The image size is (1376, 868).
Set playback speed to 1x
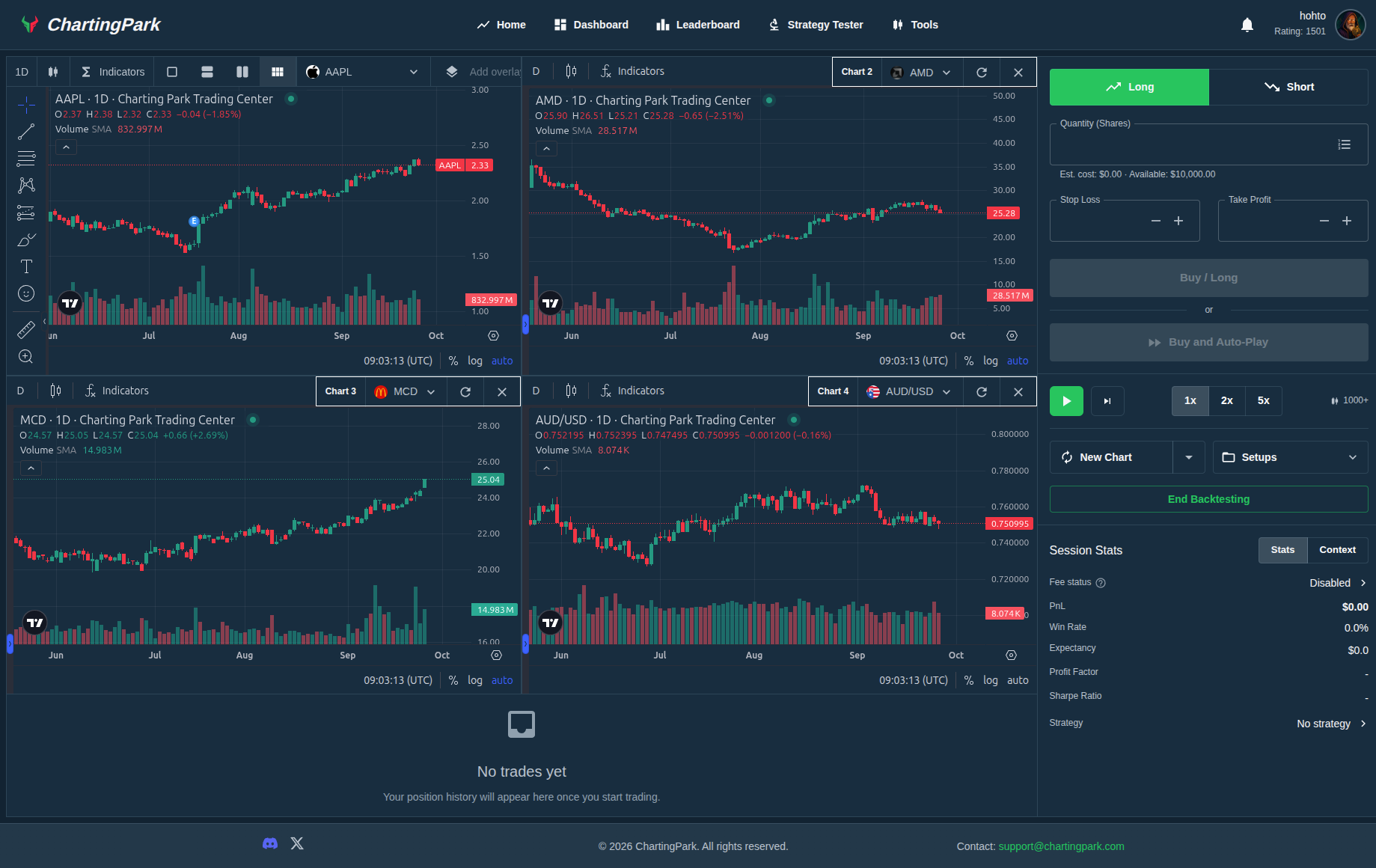coord(1190,400)
